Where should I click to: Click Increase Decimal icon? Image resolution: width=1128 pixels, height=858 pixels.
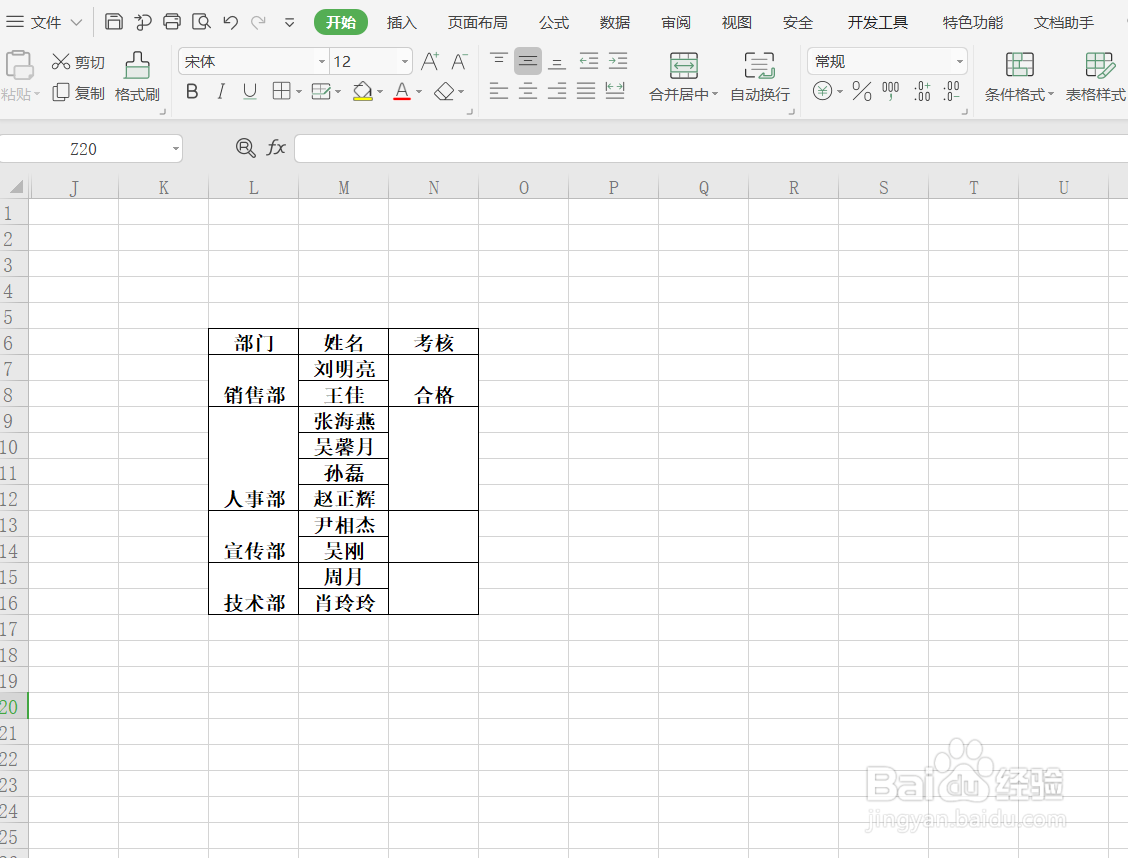tap(922, 91)
